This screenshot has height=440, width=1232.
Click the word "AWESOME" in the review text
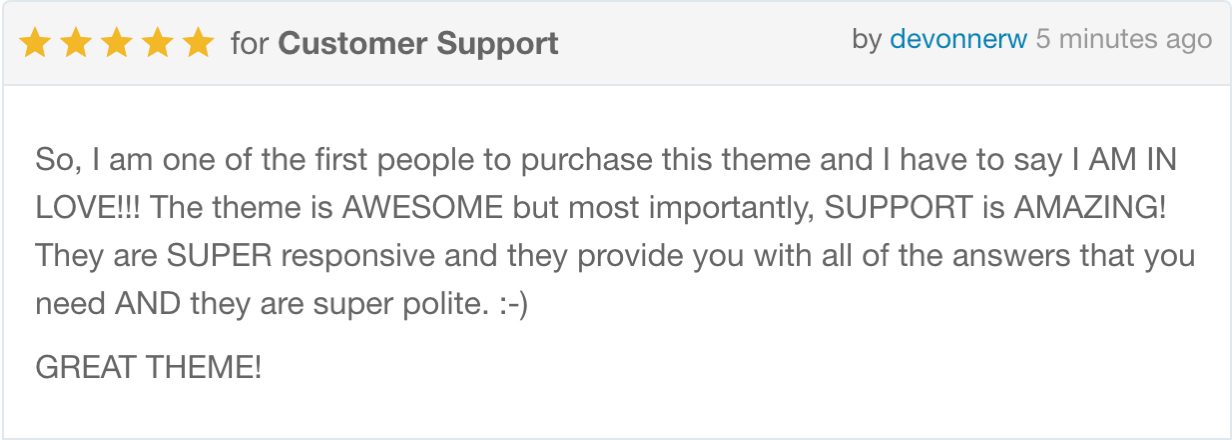(423, 207)
